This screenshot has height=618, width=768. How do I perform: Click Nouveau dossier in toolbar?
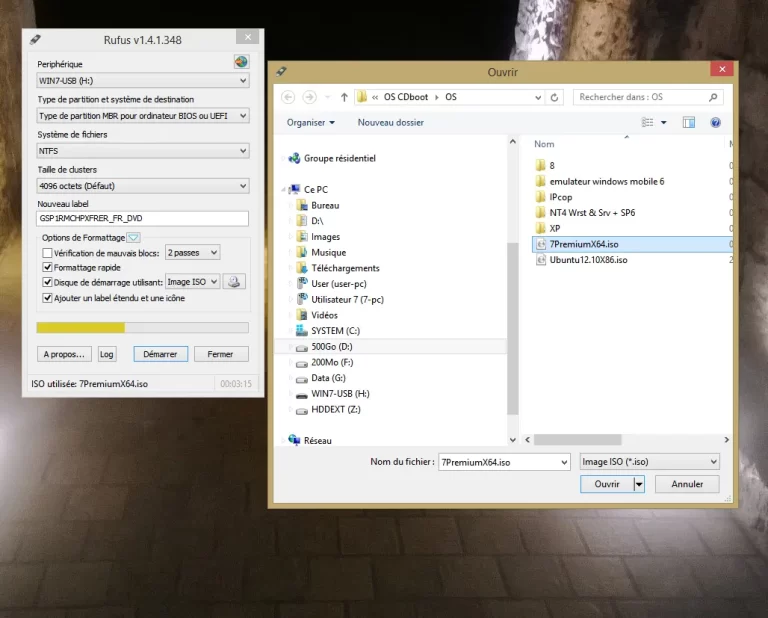[390, 122]
